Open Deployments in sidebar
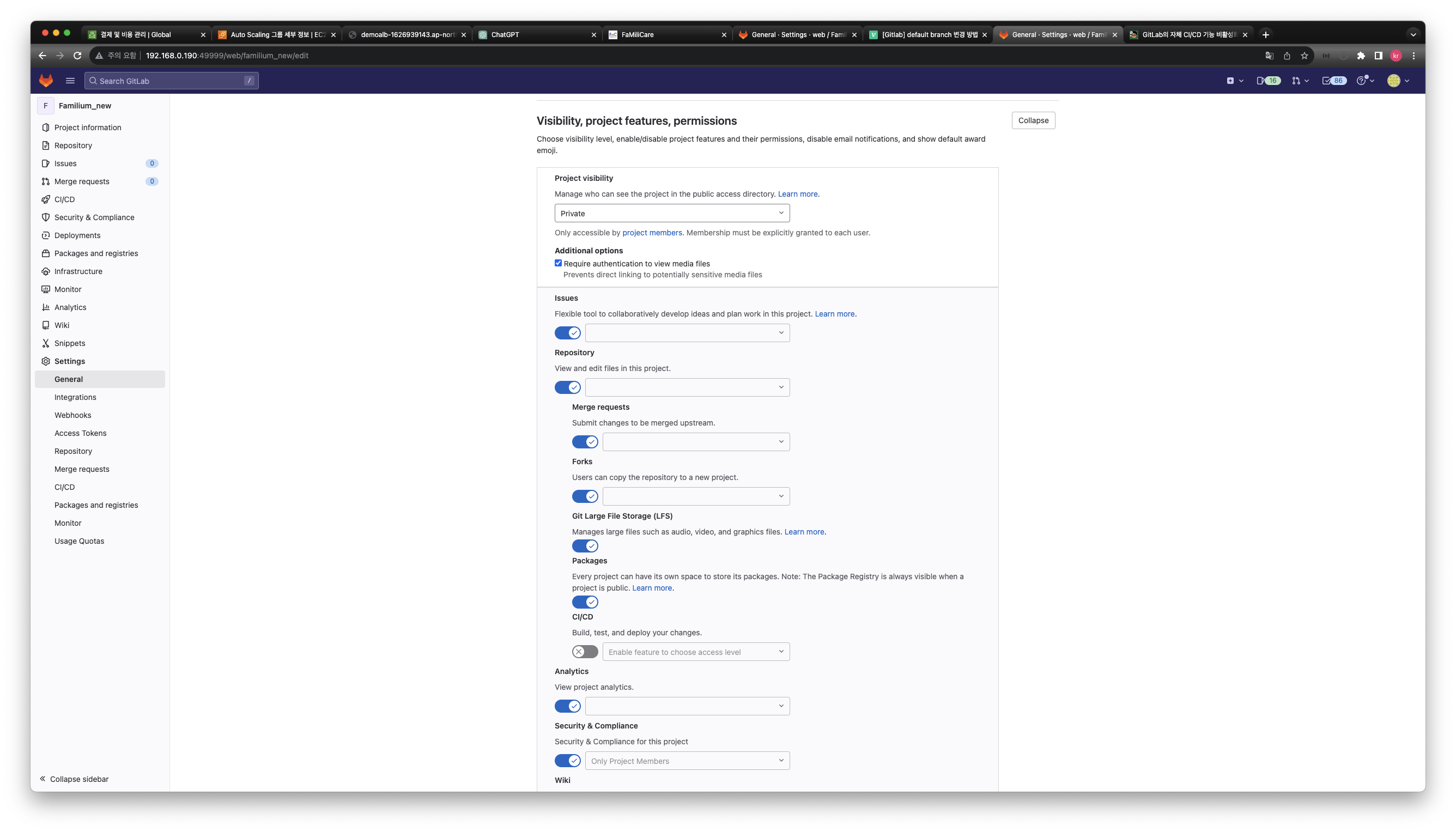 [x=99, y=235]
